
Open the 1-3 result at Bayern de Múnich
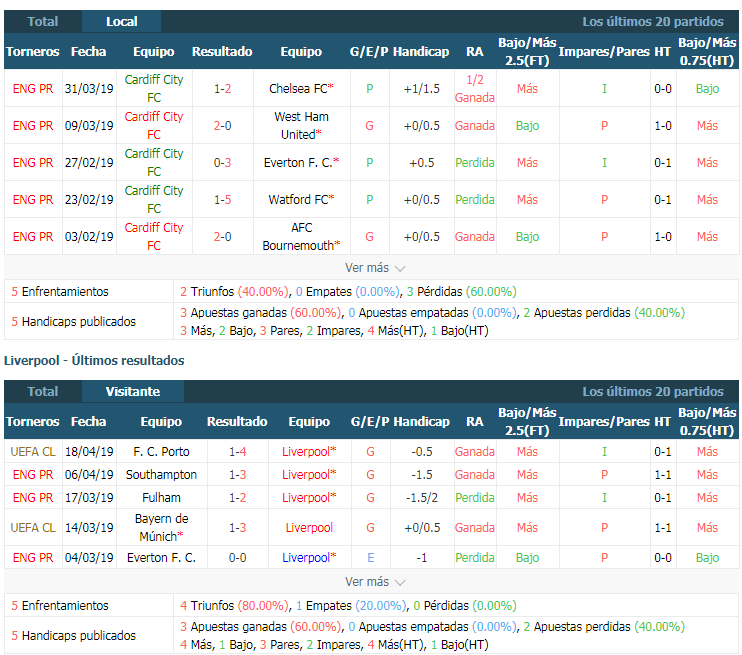pos(238,527)
